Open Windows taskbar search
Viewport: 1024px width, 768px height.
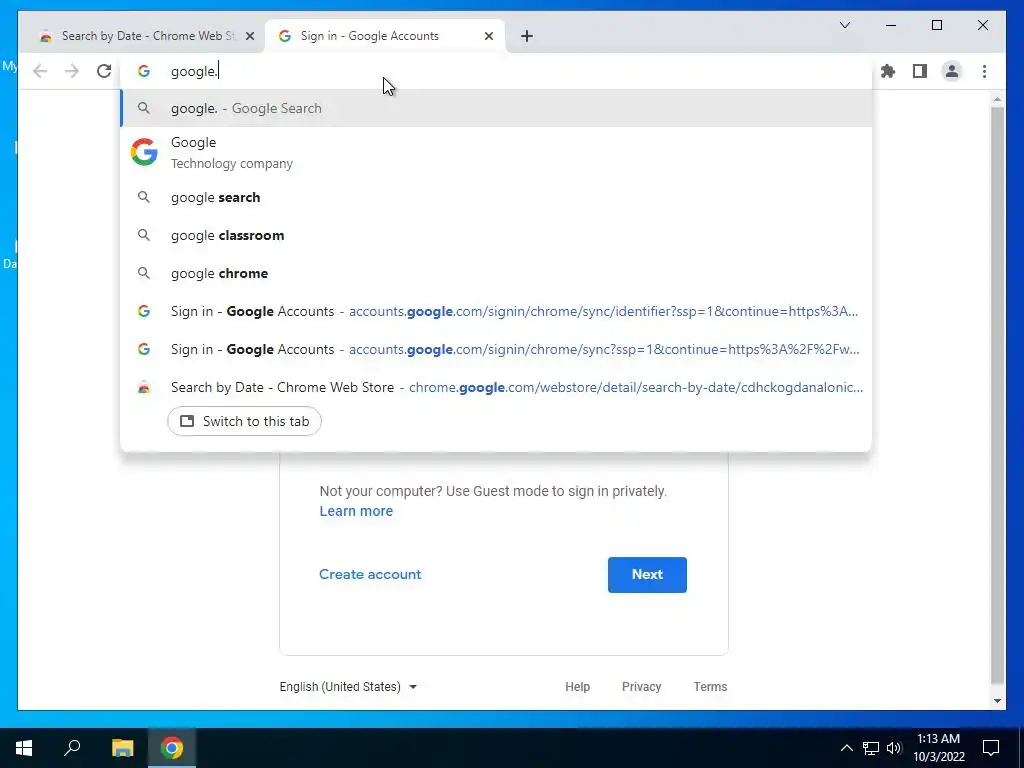point(72,748)
